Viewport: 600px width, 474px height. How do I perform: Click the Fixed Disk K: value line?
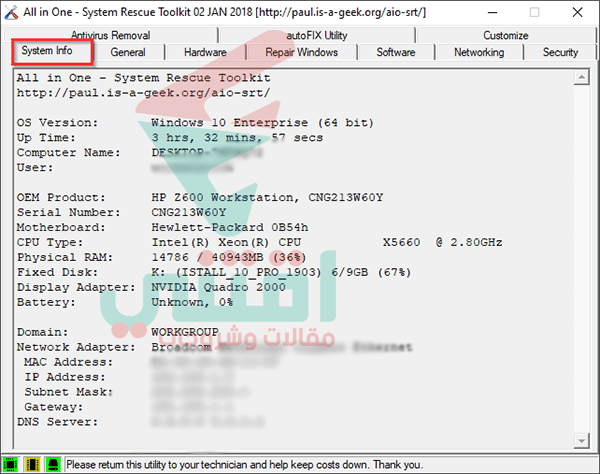point(281,272)
